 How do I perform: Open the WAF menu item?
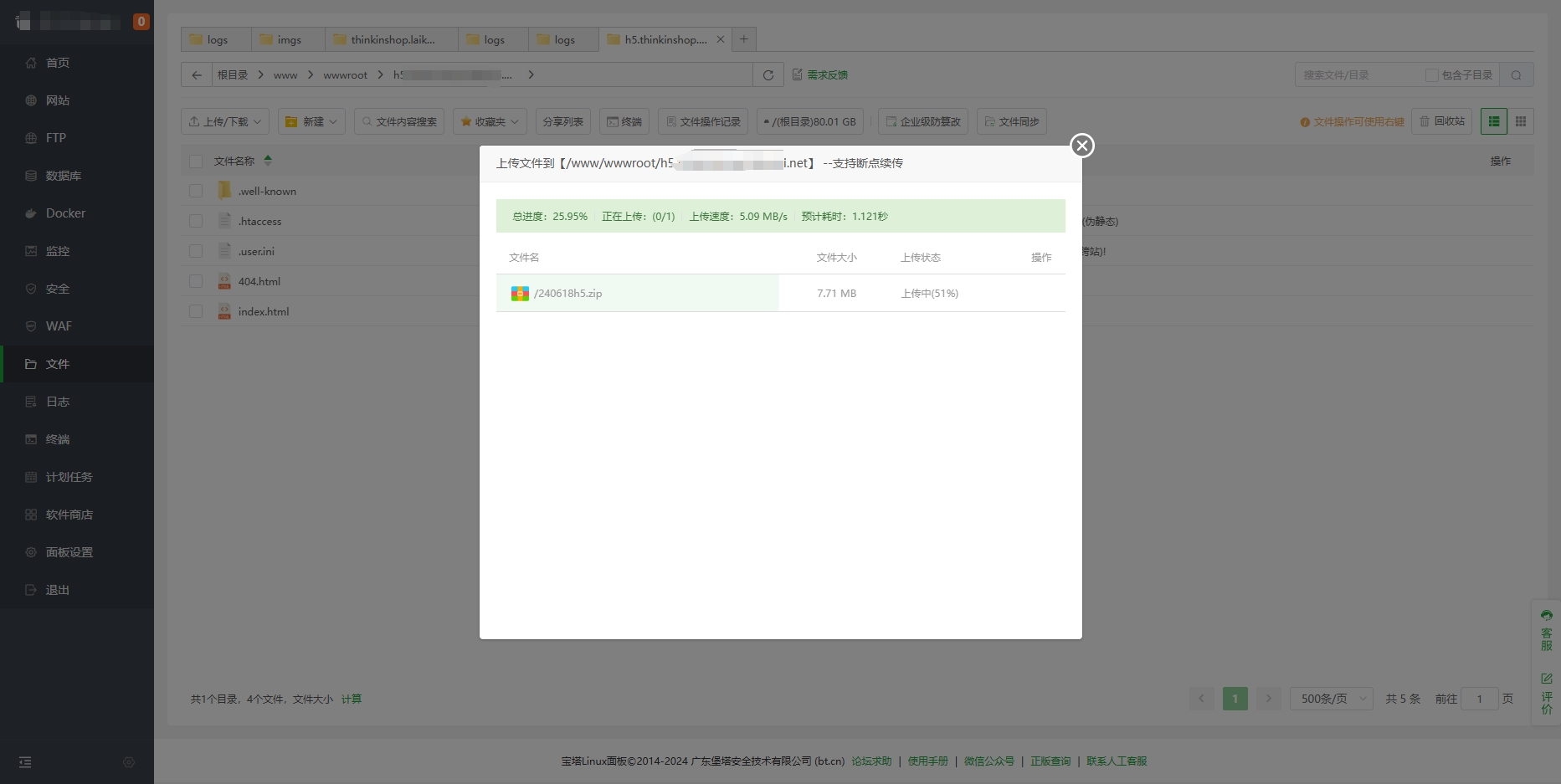[59, 326]
